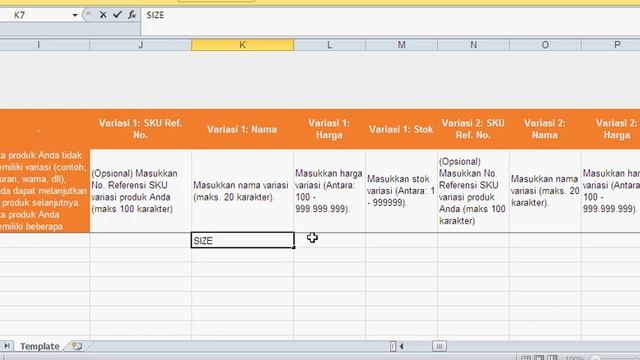Confirm the entry with the checkmark icon
The height and width of the screenshot is (360, 640).
[x=118, y=15]
